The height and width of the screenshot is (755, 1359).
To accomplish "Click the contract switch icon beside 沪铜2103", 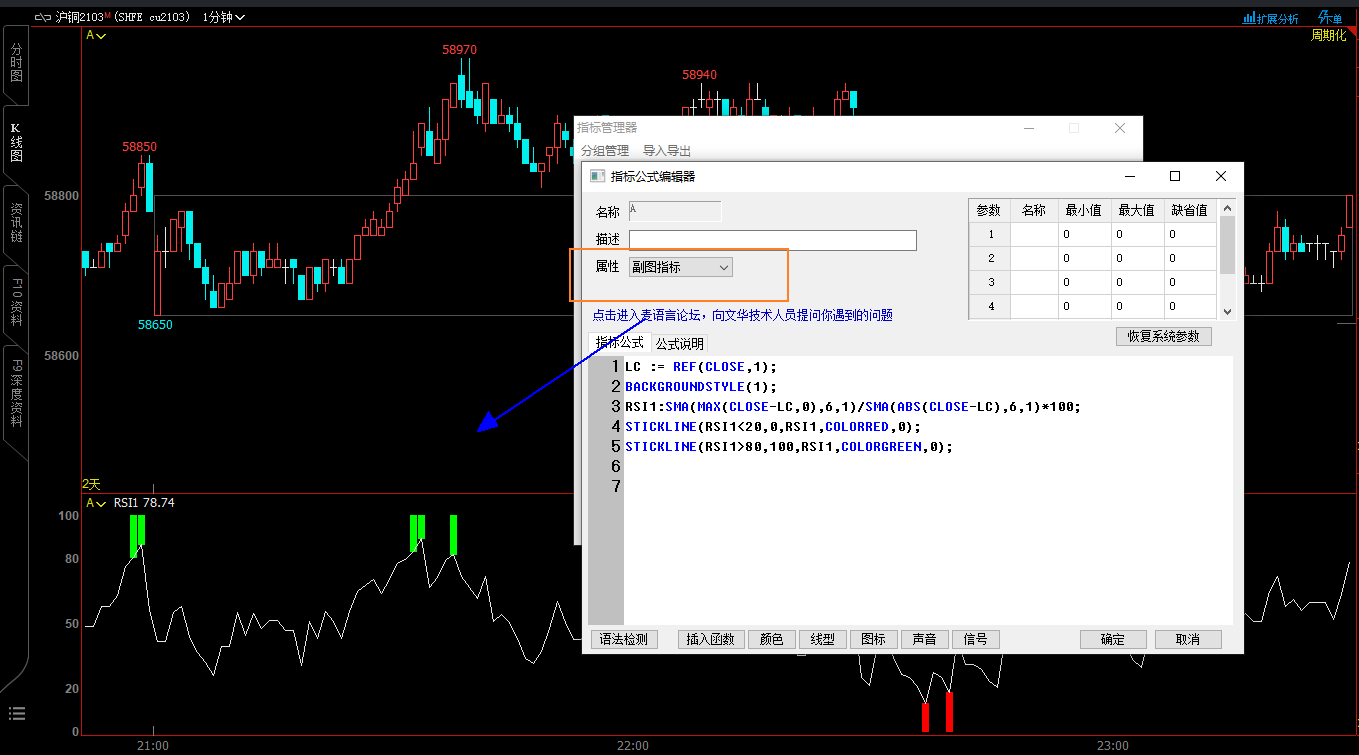I will click(x=42, y=17).
